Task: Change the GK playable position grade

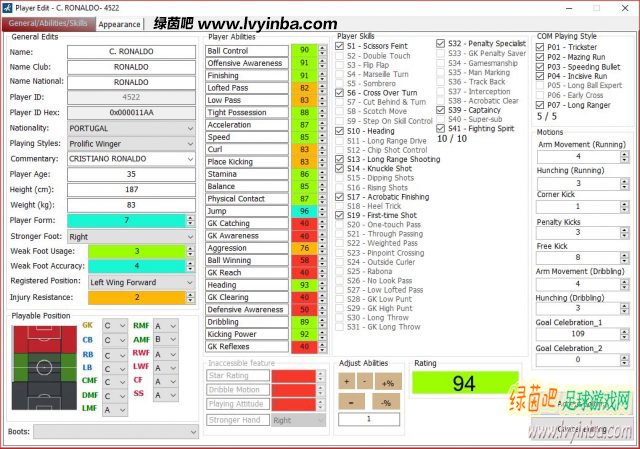Action: [x=115, y=326]
